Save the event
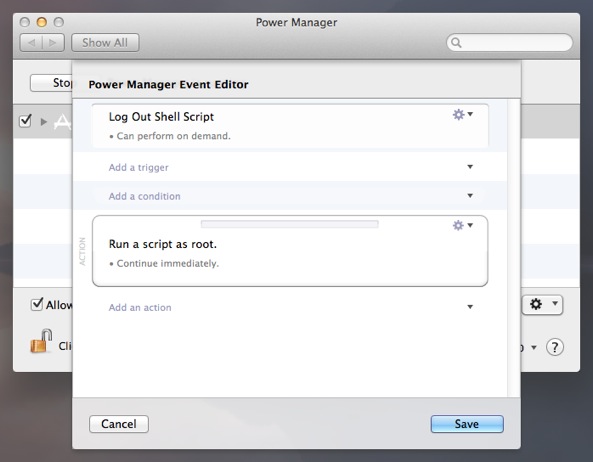Screen dimensions: 593x462 (467, 424)
